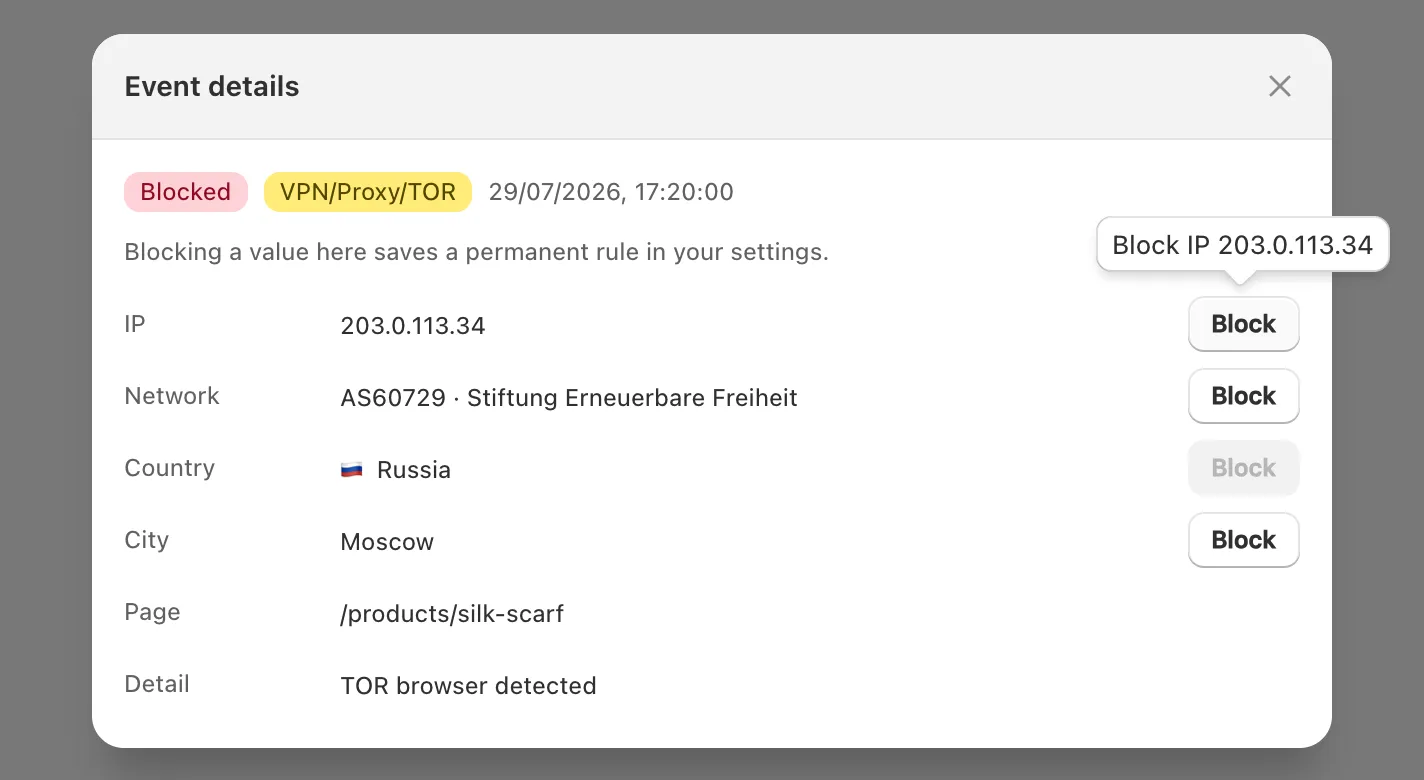Block the AS60729 network
Screen dimensions: 1424x780
click(1243, 396)
